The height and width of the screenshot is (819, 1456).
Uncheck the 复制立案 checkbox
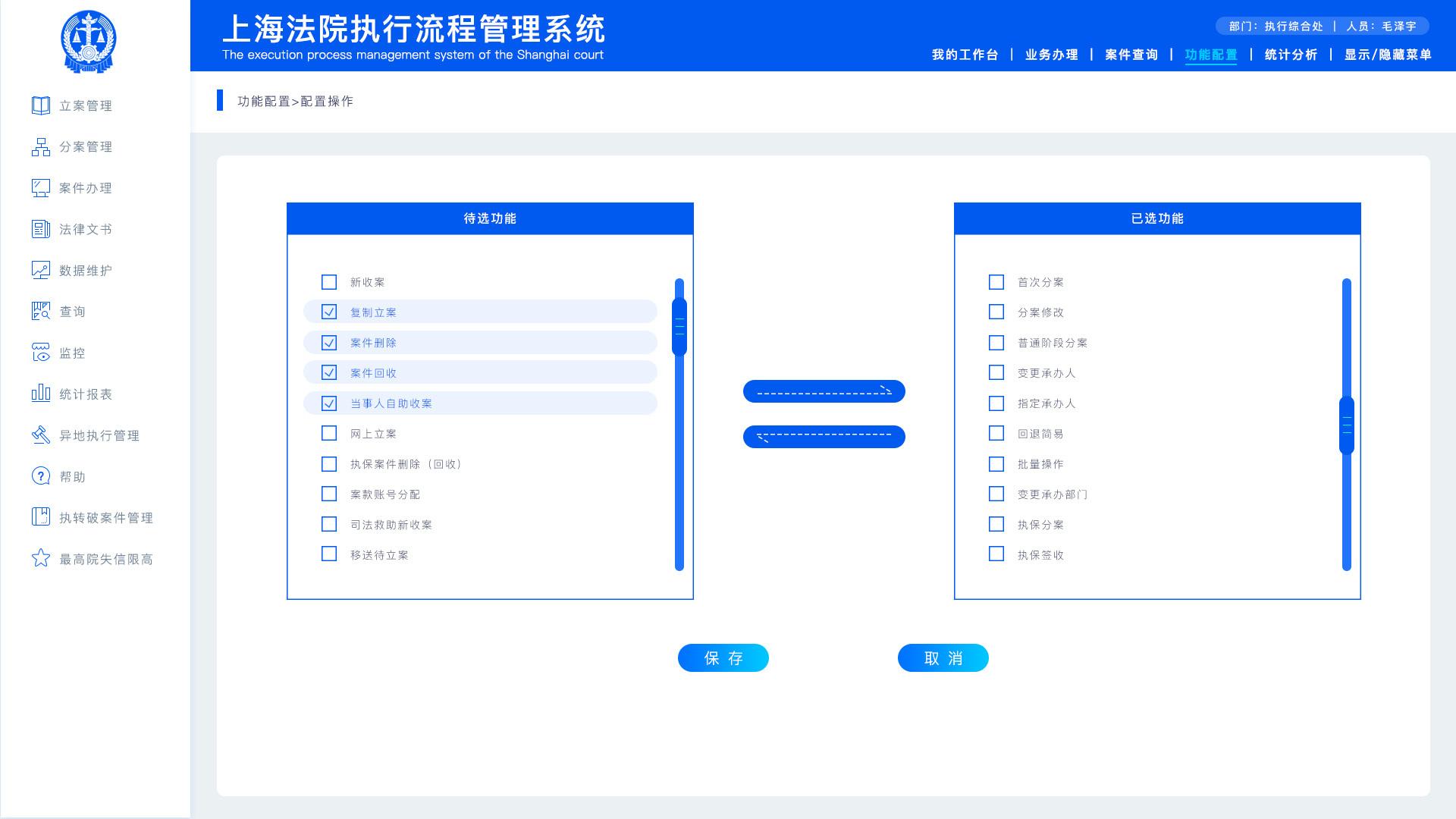coord(329,312)
